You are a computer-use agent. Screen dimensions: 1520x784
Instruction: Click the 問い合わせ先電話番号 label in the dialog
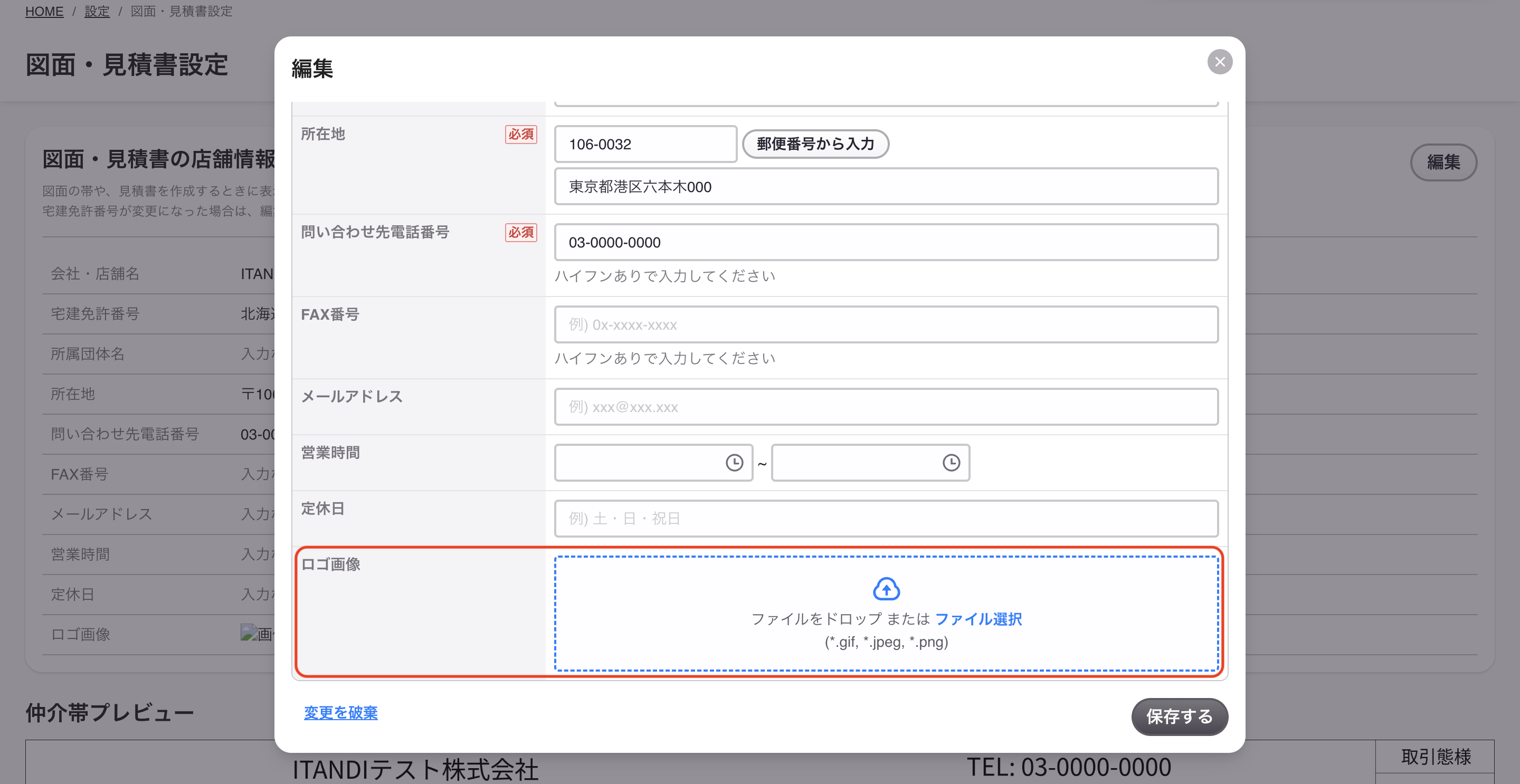coord(375,232)
